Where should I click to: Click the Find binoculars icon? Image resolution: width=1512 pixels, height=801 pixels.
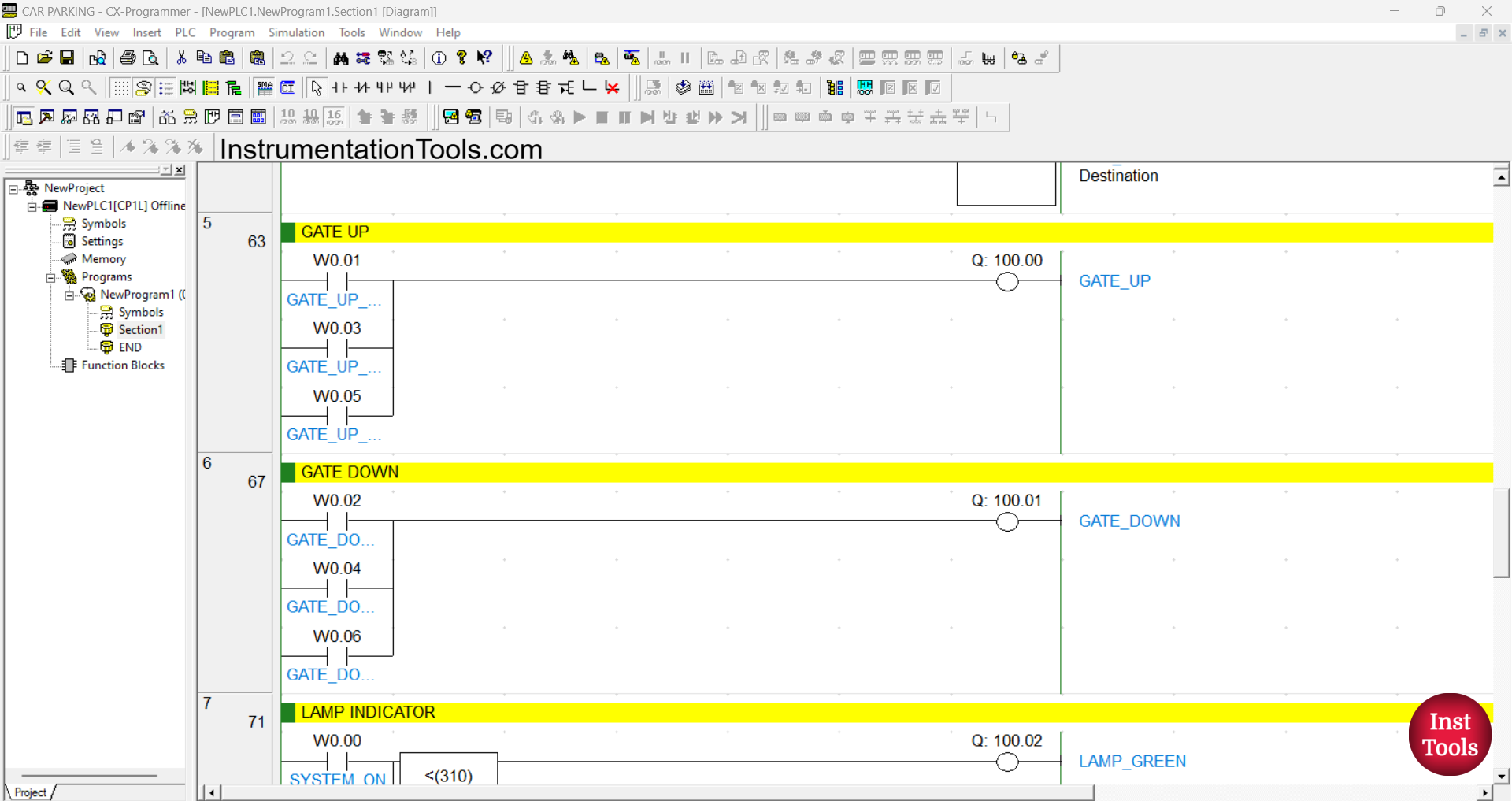click(340, 58)
